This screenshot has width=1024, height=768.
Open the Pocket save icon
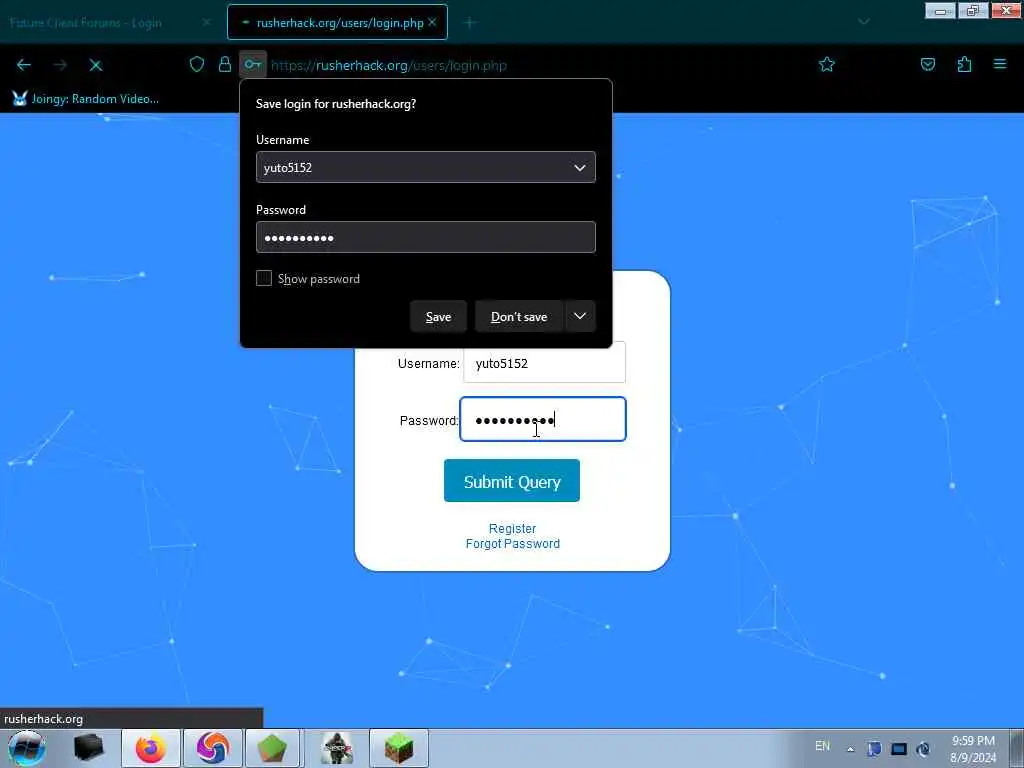[x=928, y=64]
